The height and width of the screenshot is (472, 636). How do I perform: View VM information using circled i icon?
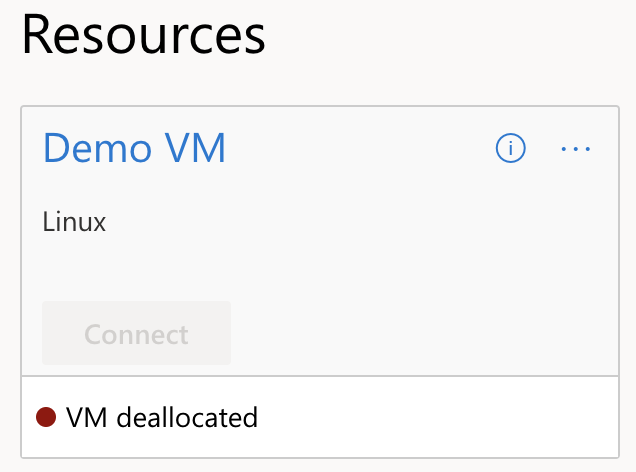(511, 149)
